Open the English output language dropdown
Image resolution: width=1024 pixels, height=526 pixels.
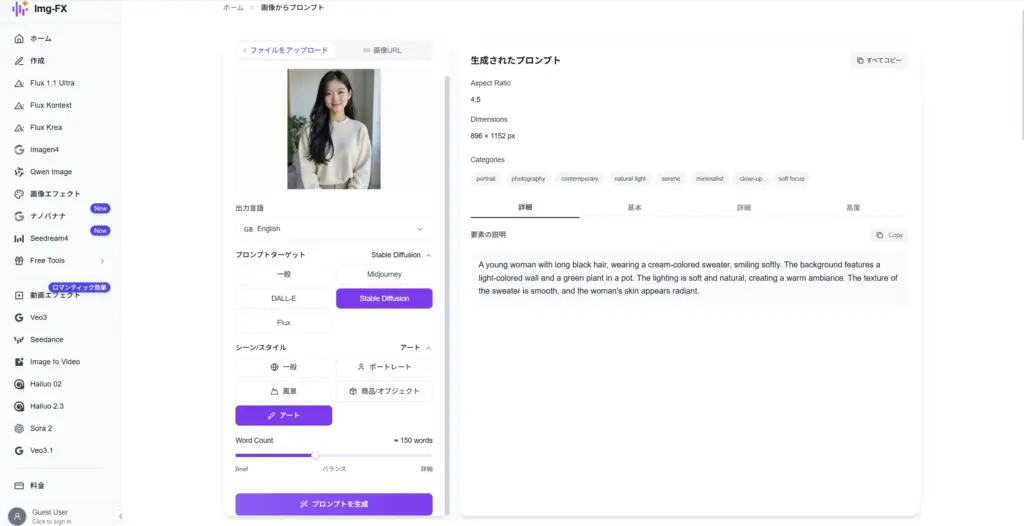[333, 229]
